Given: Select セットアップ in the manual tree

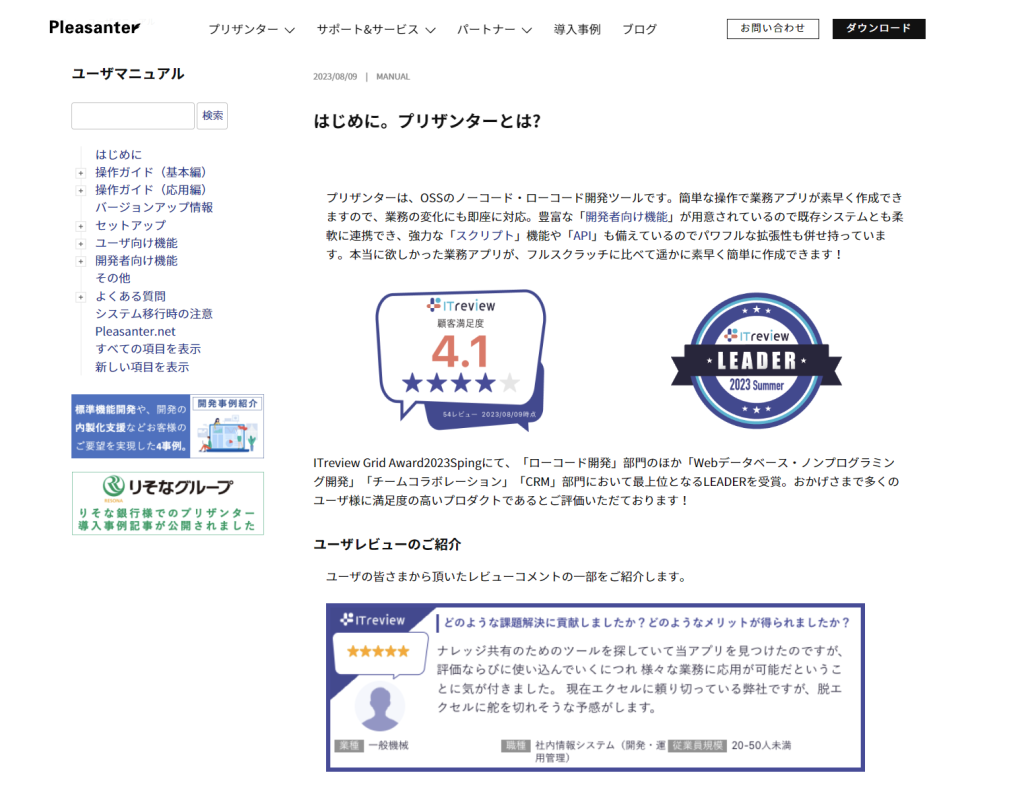Looking at the screenshot, I should coord(131,225).
